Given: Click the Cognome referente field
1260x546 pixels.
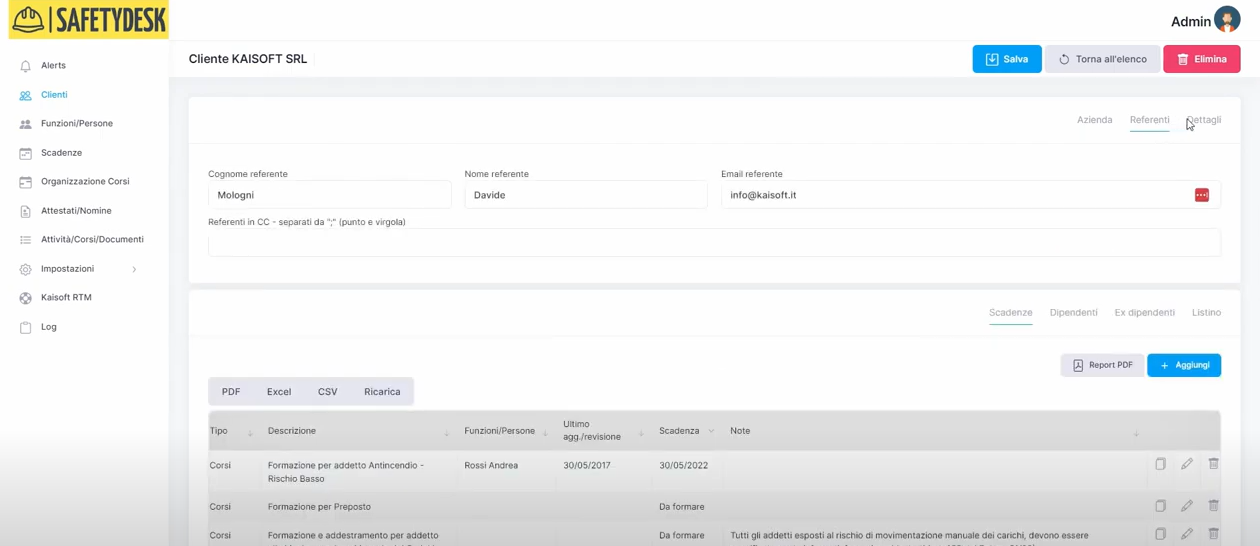Looking at the screenshot, I should [x=330, y=195].
